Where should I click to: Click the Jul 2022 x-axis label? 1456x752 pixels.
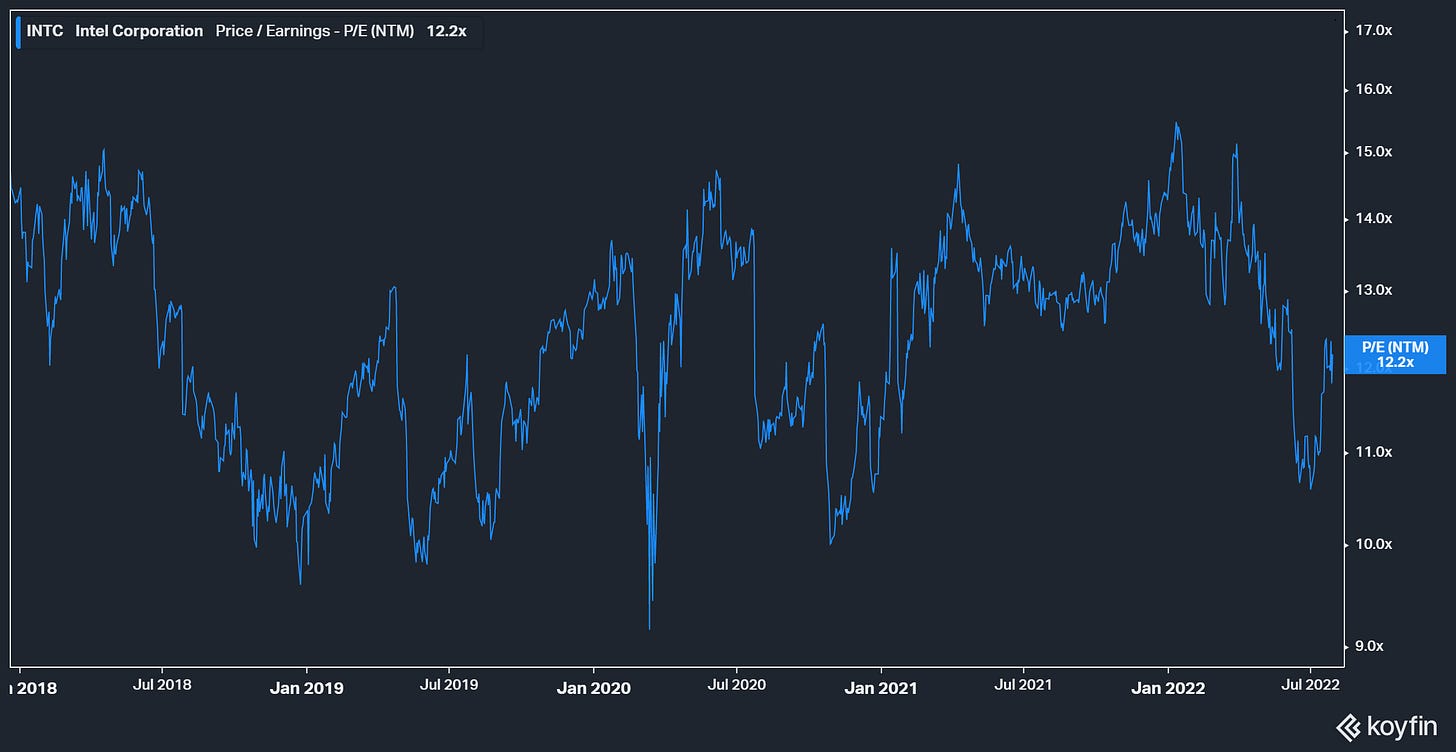(x=1310, y=685)
